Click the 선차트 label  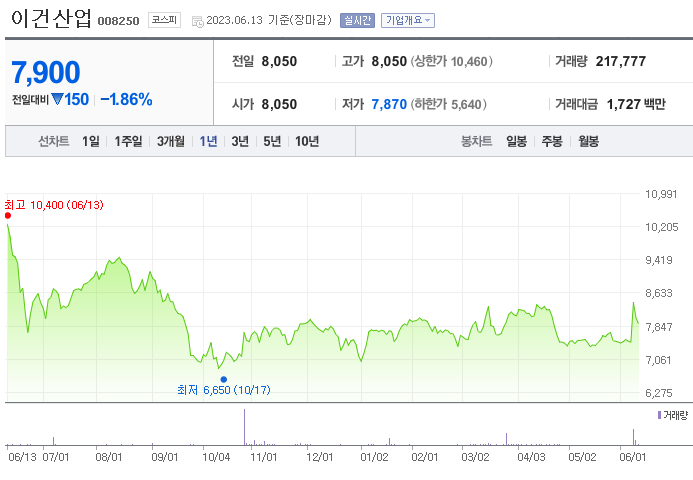(x=53, y=141)
